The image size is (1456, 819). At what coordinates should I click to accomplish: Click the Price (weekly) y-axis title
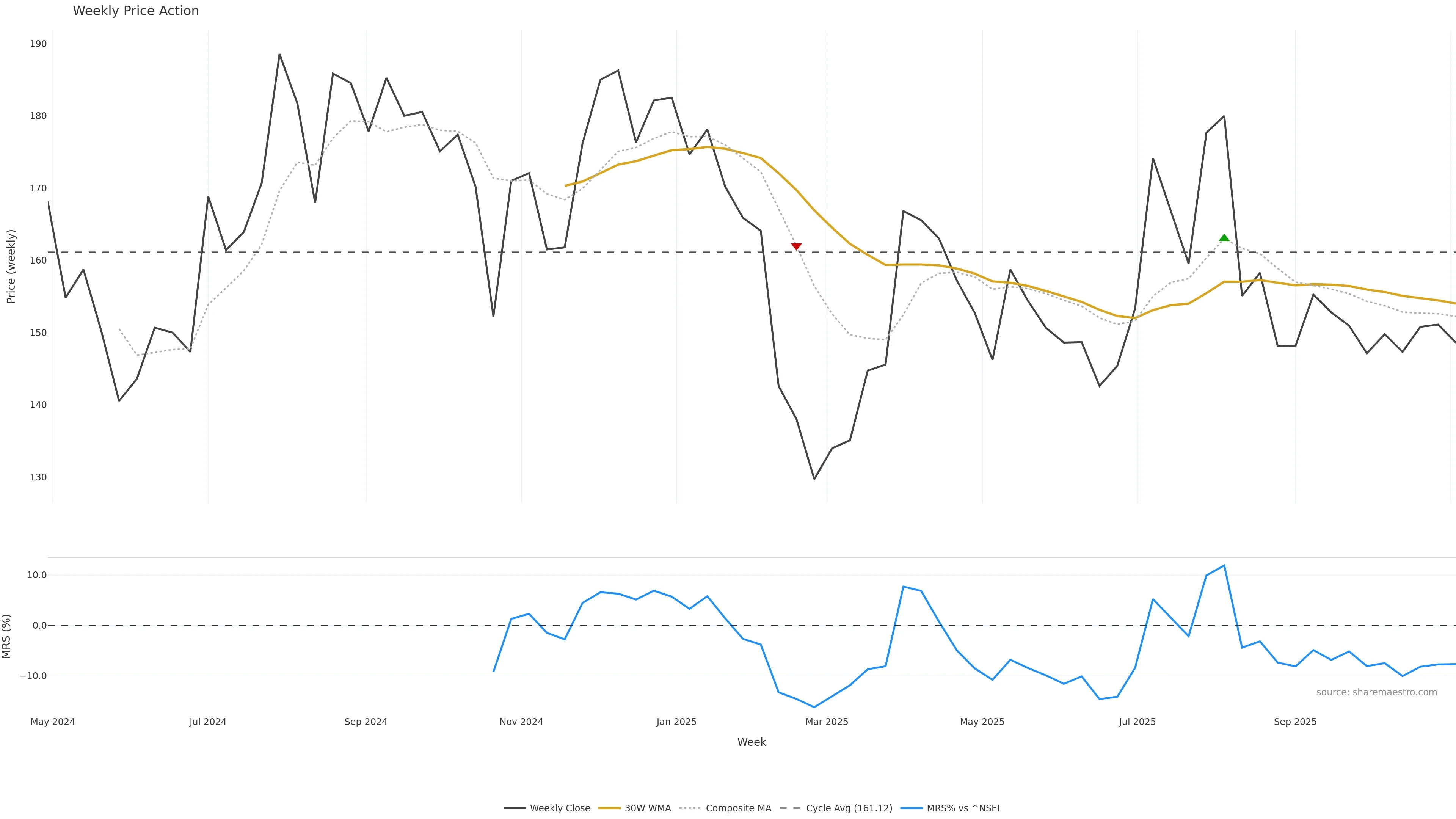(x=11, y=266)
